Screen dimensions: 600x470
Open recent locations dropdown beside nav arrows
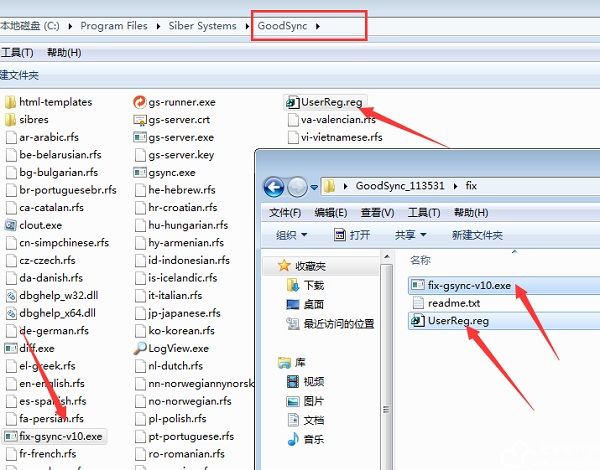point(314,187)
